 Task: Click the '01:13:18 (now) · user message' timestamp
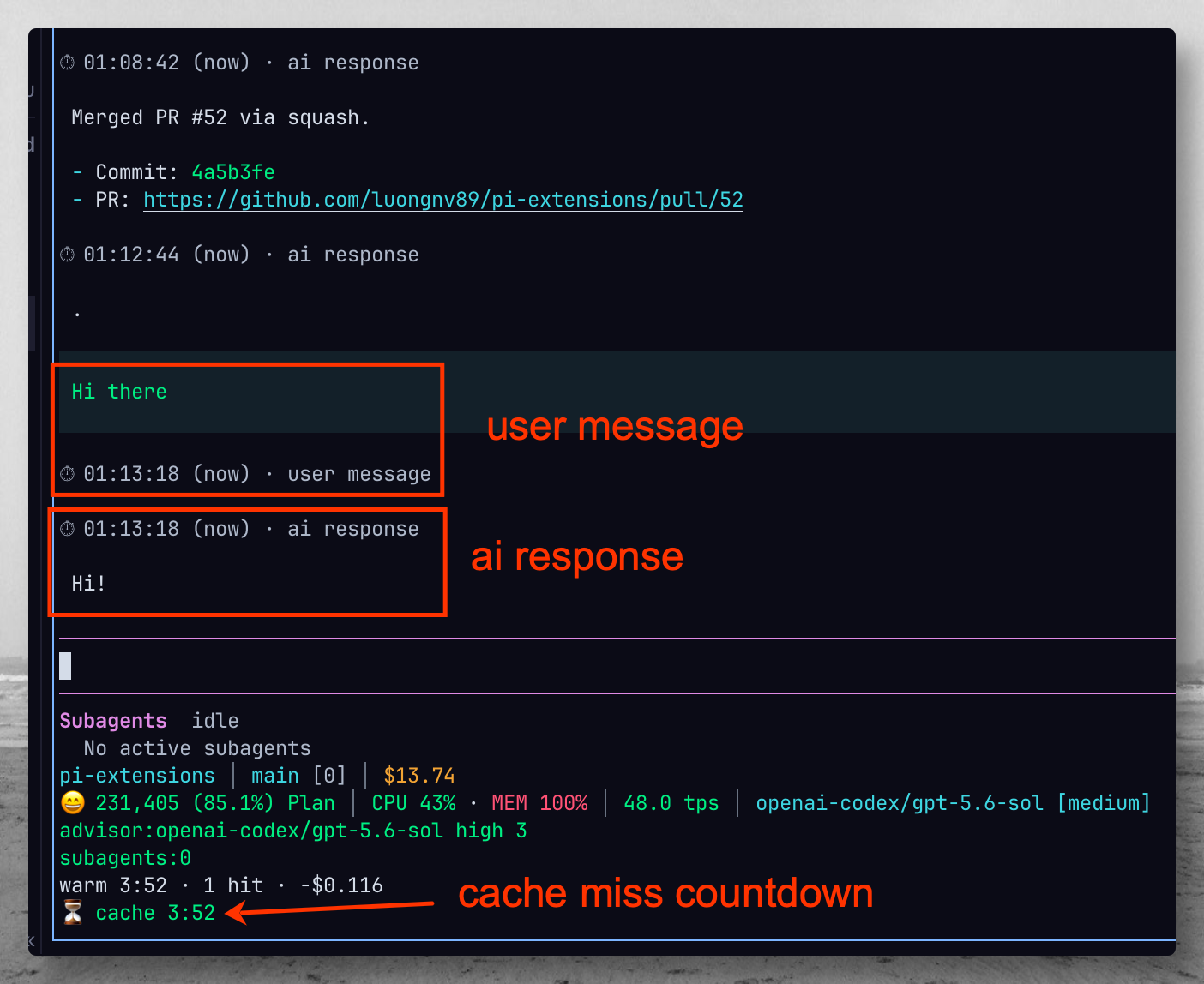tap(257, 474)
